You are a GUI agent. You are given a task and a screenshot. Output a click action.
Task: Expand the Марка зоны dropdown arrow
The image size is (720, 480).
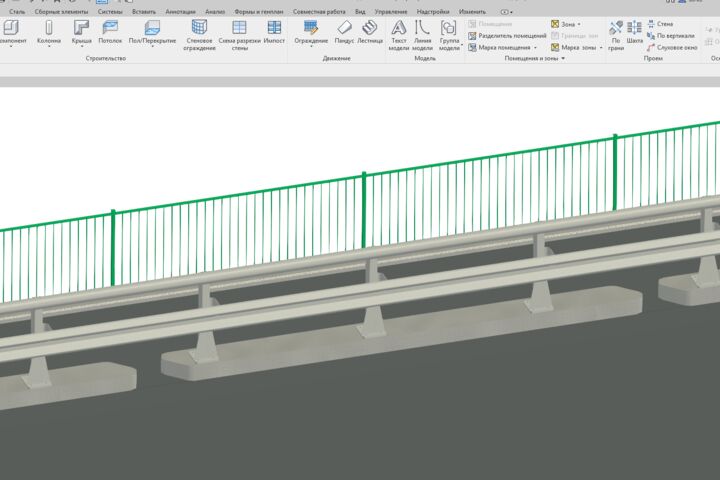[601, 48]
